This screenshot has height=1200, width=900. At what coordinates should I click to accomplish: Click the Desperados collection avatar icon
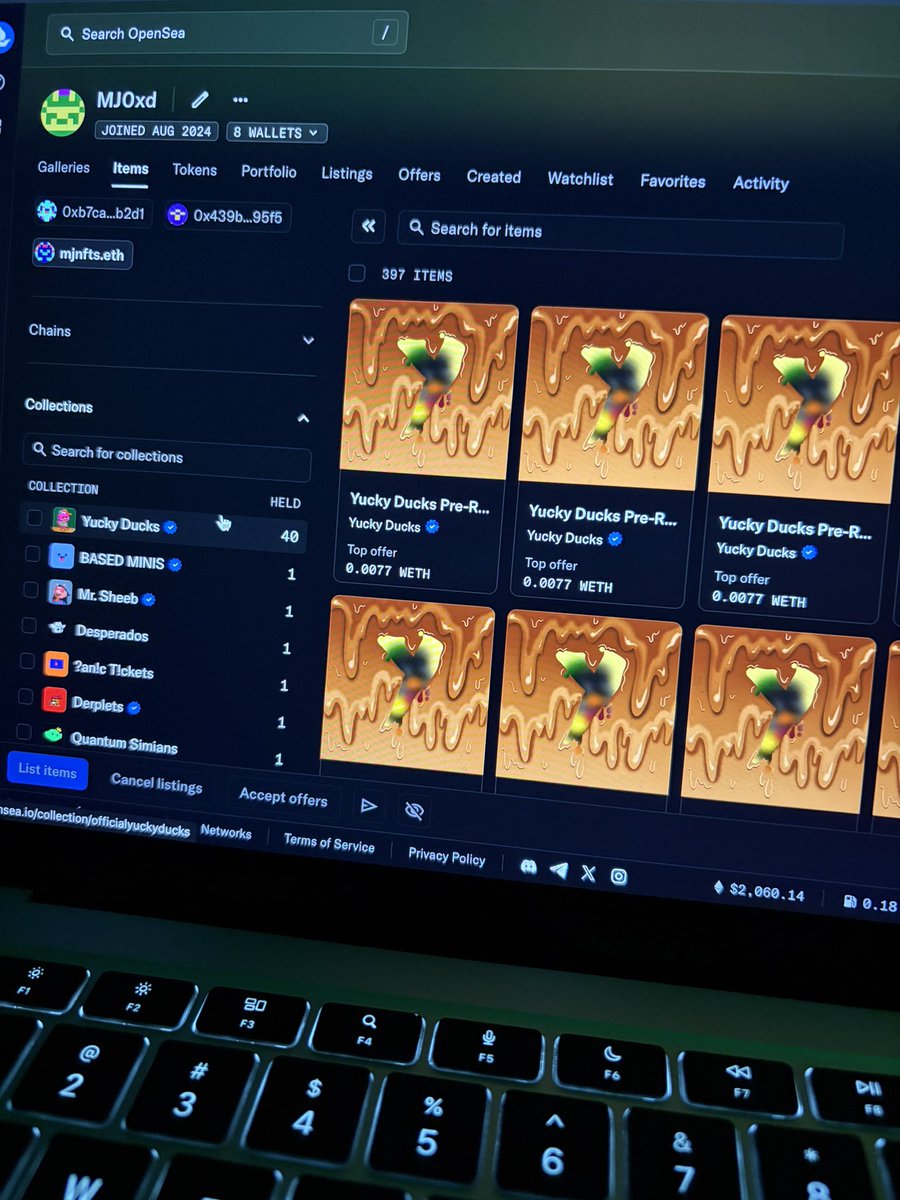(x=57, y=627)
